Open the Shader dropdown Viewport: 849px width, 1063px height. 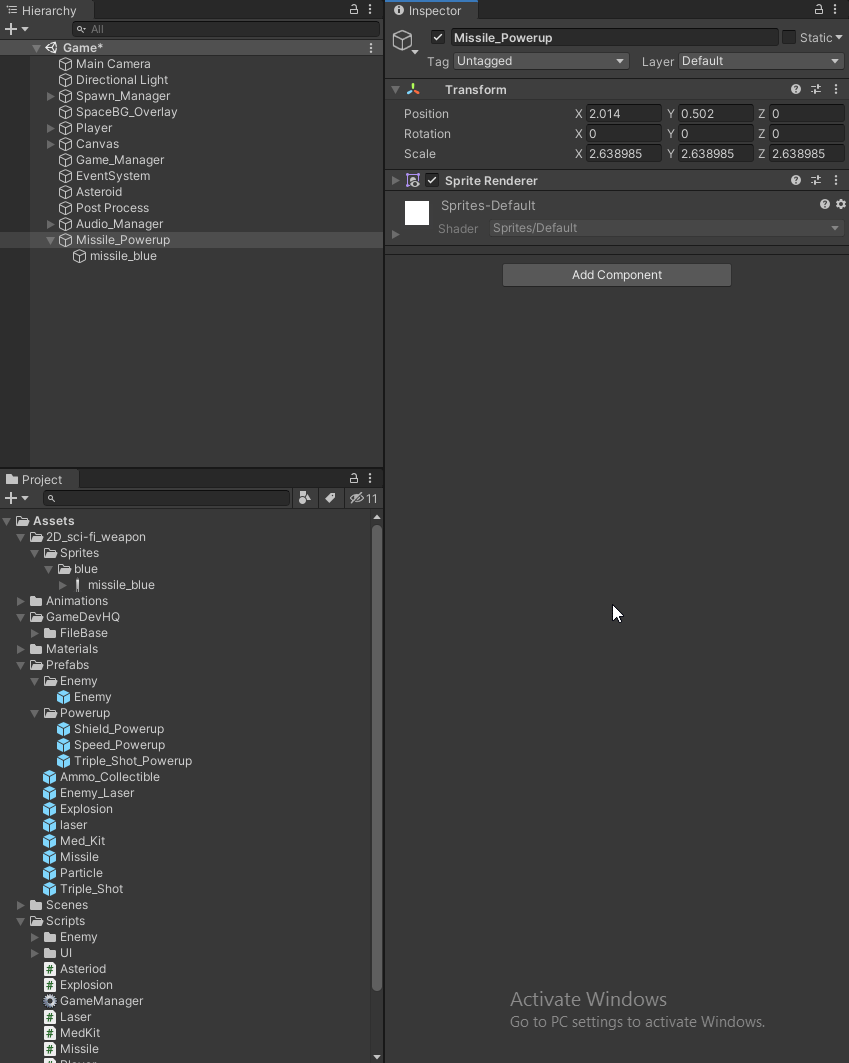(x=667, y=228)
